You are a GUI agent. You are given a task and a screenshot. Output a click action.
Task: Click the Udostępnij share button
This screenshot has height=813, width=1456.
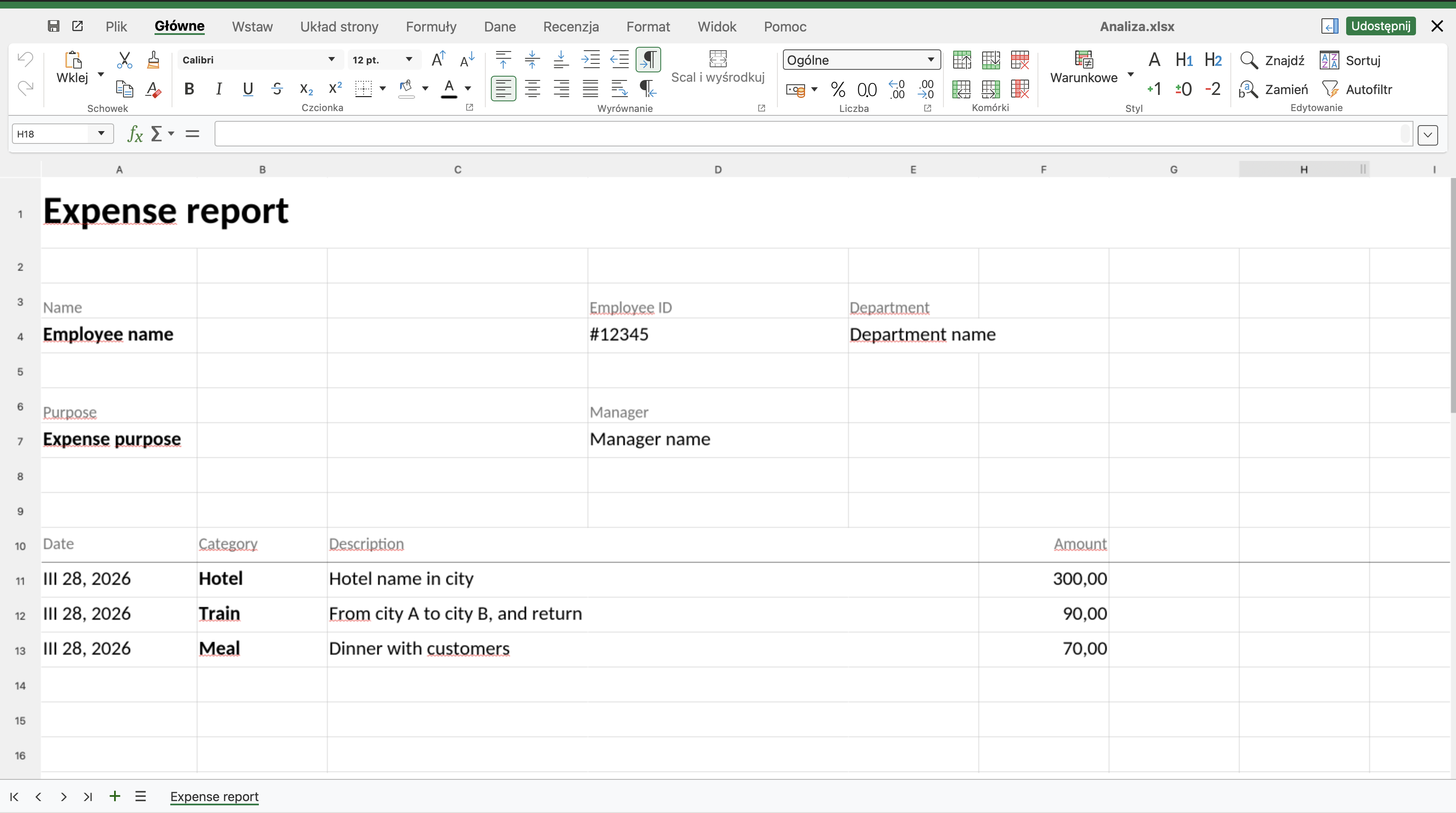1380,26
